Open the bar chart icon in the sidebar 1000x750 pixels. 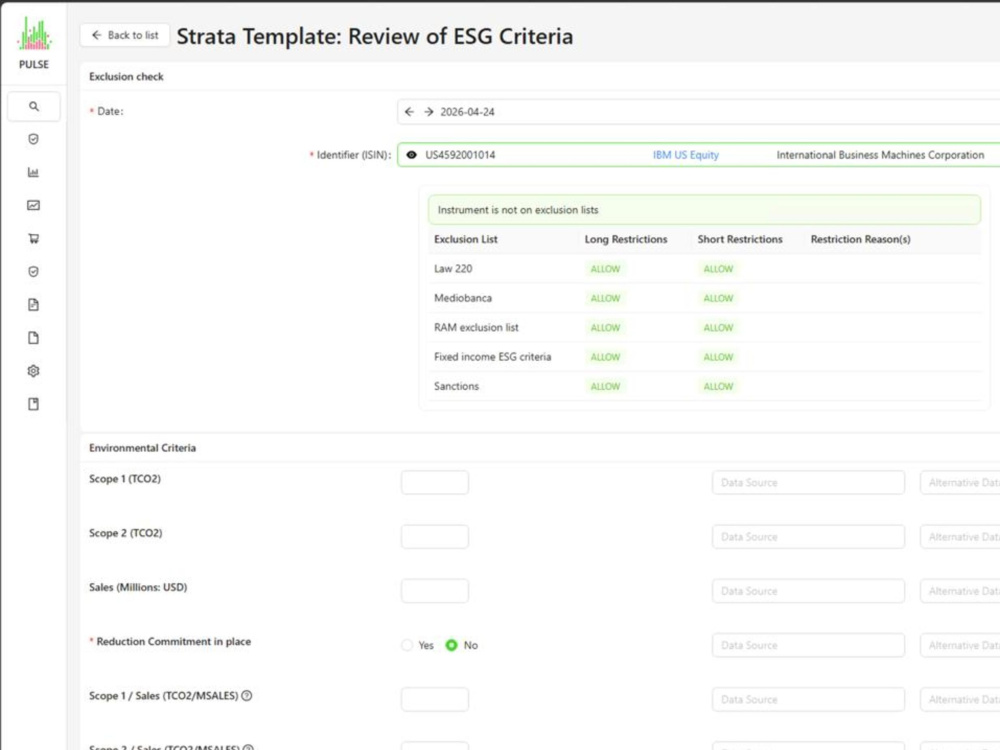(34, 172)
